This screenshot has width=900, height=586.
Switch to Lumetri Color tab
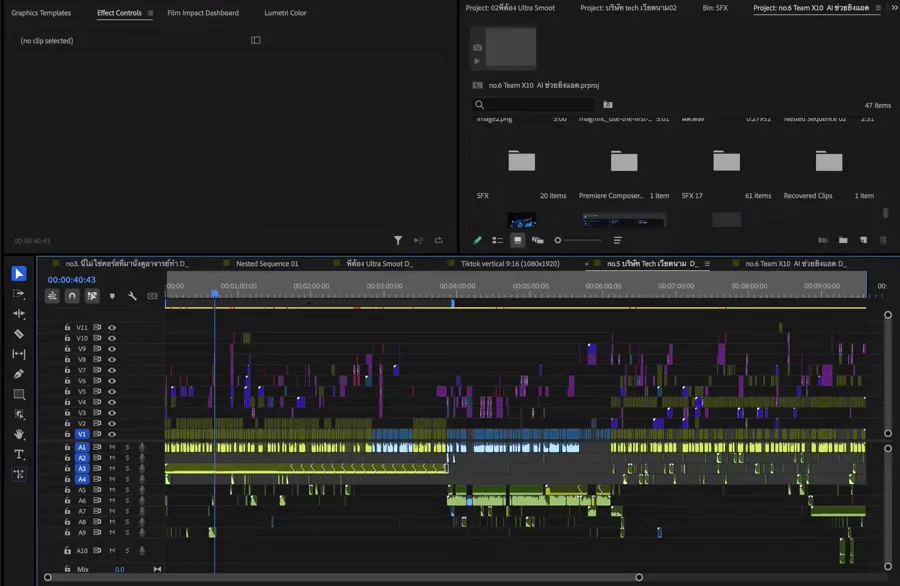coord(285,13)
